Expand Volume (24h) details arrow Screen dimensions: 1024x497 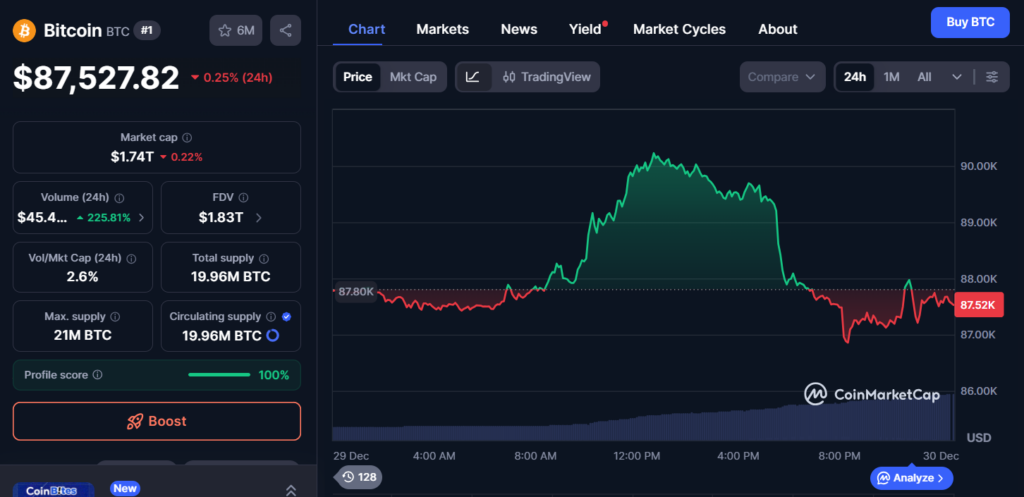point(140,218)
